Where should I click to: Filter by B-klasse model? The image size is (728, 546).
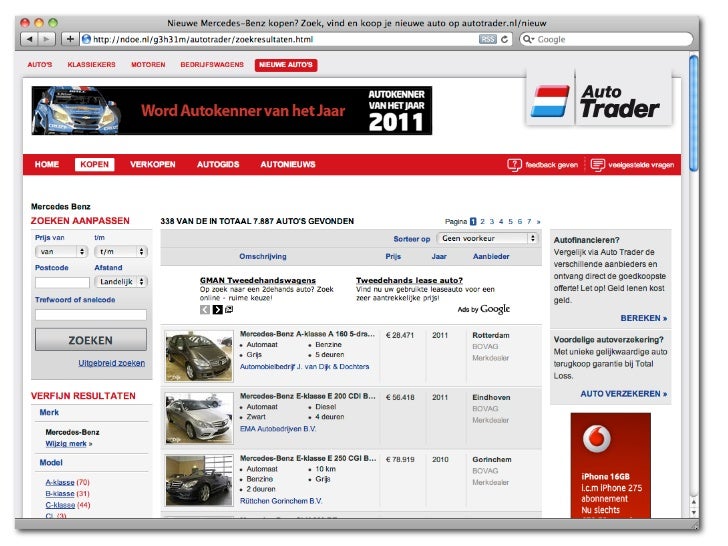(60, 494)
